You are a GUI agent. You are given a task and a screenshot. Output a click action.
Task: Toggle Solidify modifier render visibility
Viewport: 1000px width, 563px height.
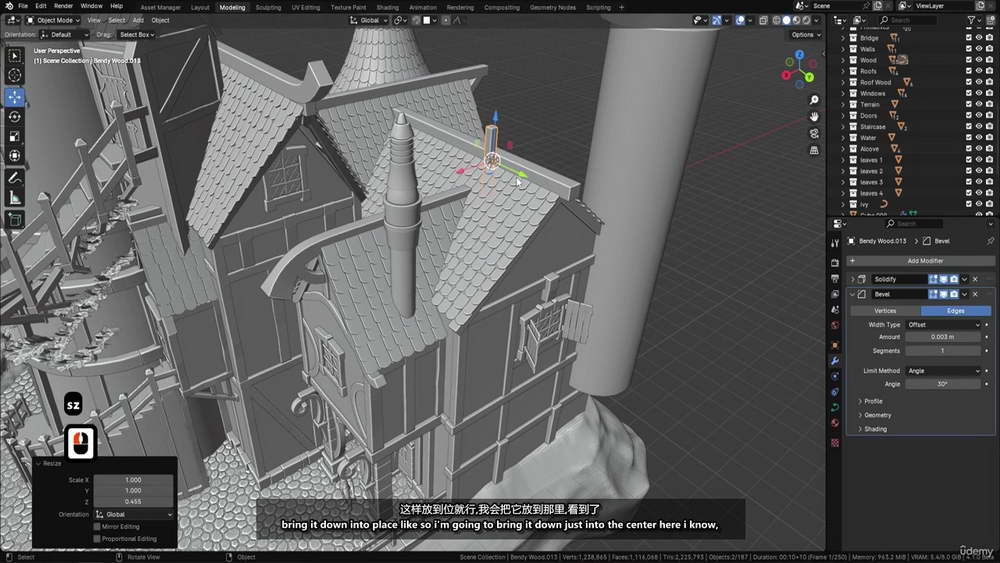[954, 279]
